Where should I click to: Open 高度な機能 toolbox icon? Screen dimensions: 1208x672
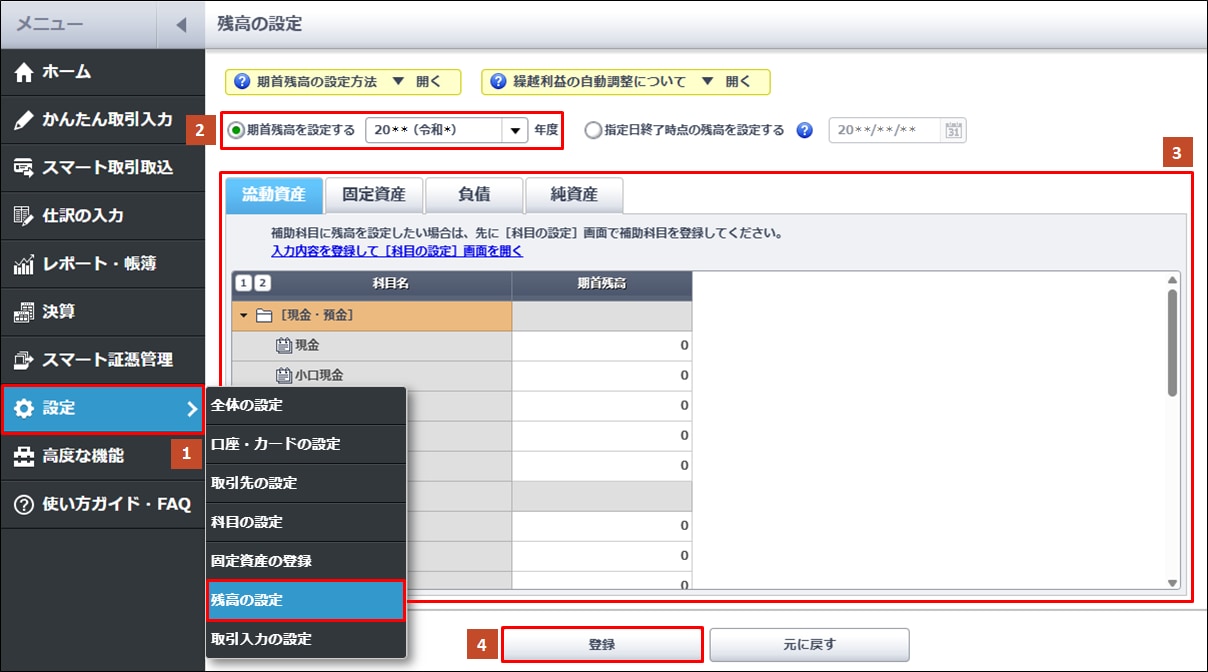(25, 456)
